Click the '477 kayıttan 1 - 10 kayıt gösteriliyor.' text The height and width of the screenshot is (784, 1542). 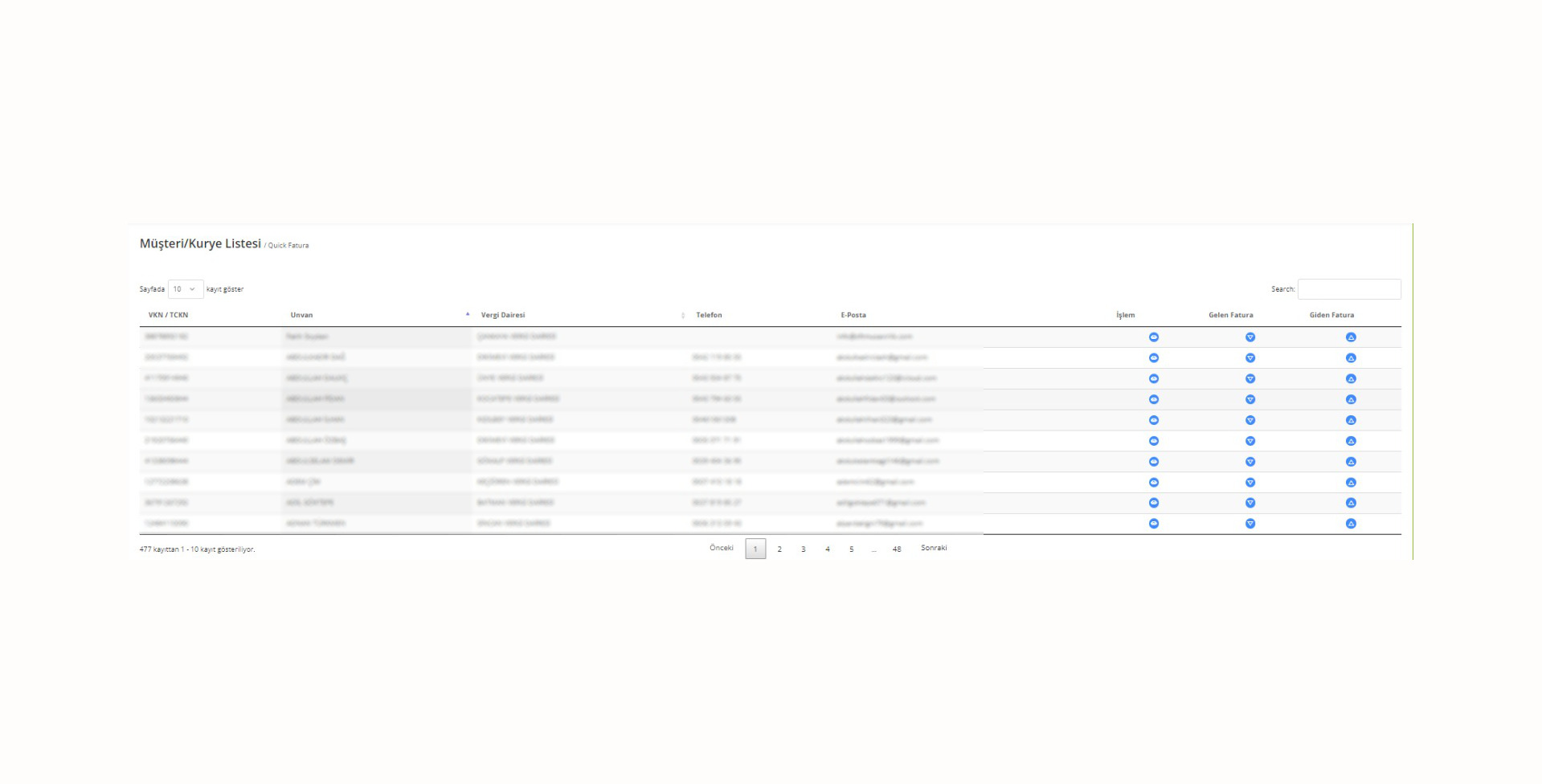tap(197, 549)
